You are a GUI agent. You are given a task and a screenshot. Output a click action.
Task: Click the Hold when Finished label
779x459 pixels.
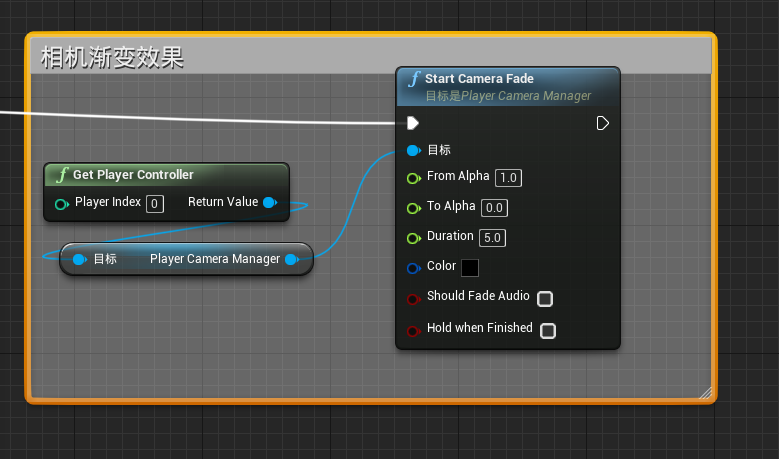click(480, 327)
